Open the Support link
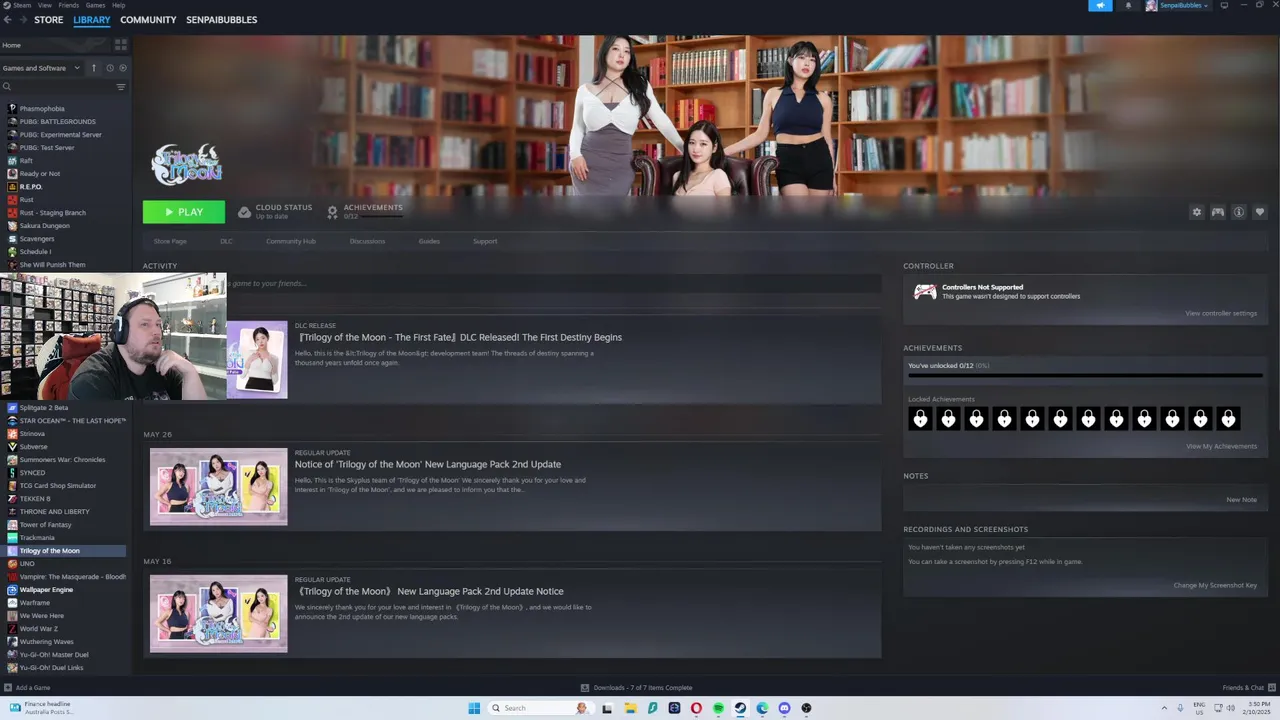 (x=485, y=241)
